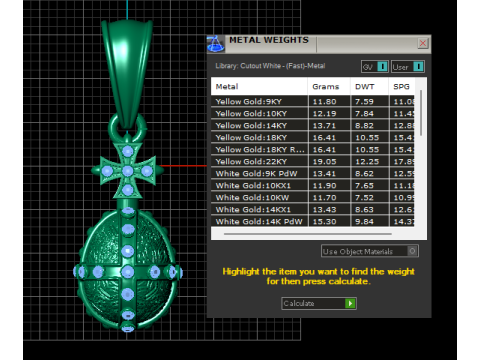Click the 12.25 DWT value

click(367, 162)
